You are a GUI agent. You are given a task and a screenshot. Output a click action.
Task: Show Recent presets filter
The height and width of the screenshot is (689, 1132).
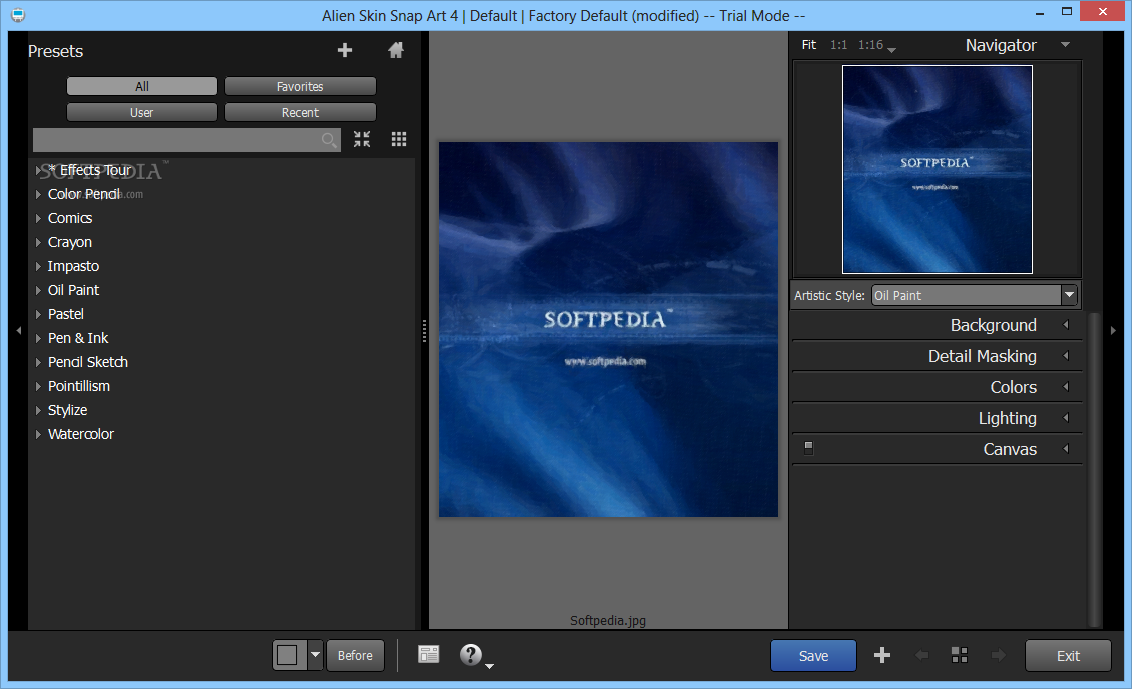(300, 113)
